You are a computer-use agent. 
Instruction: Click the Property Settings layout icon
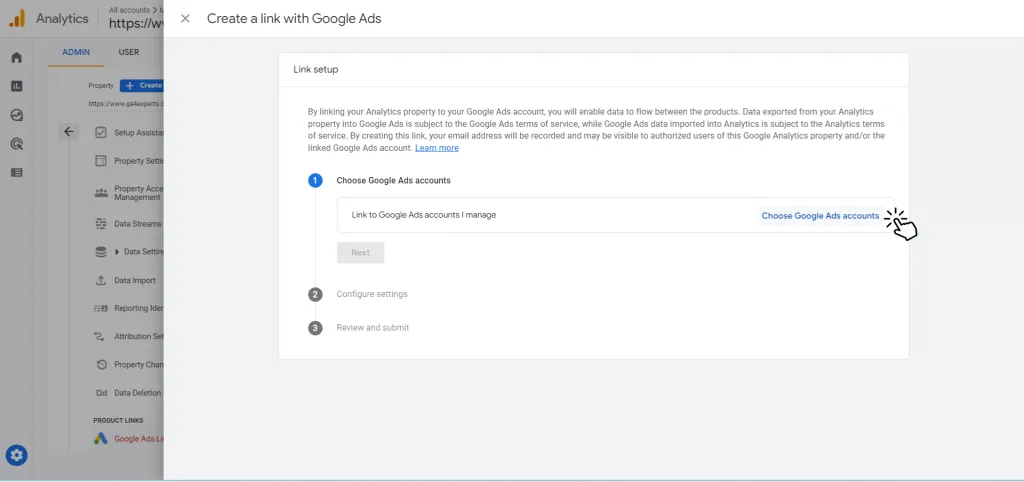tap(101, 161)
